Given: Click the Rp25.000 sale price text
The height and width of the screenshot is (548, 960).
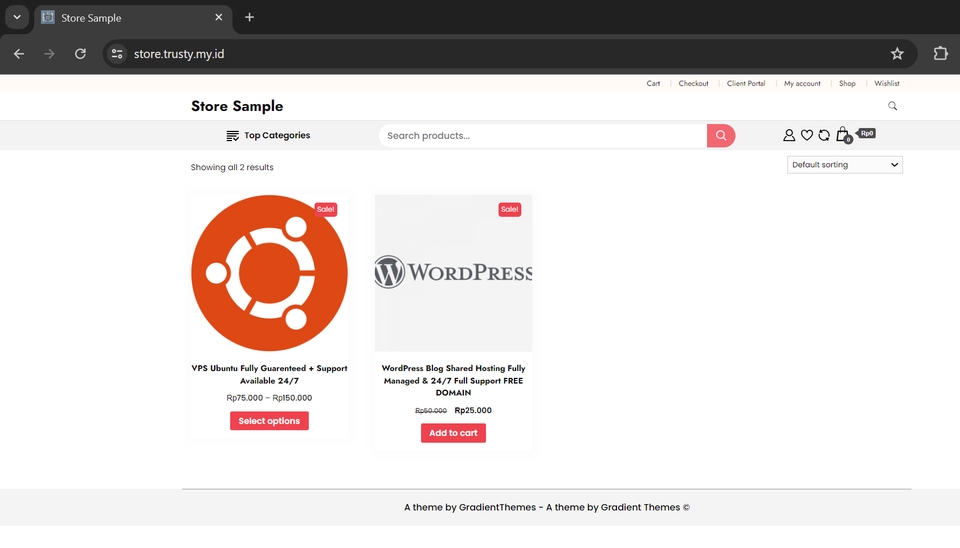Looking at the screenshot, I should click(x=473, y=410).
